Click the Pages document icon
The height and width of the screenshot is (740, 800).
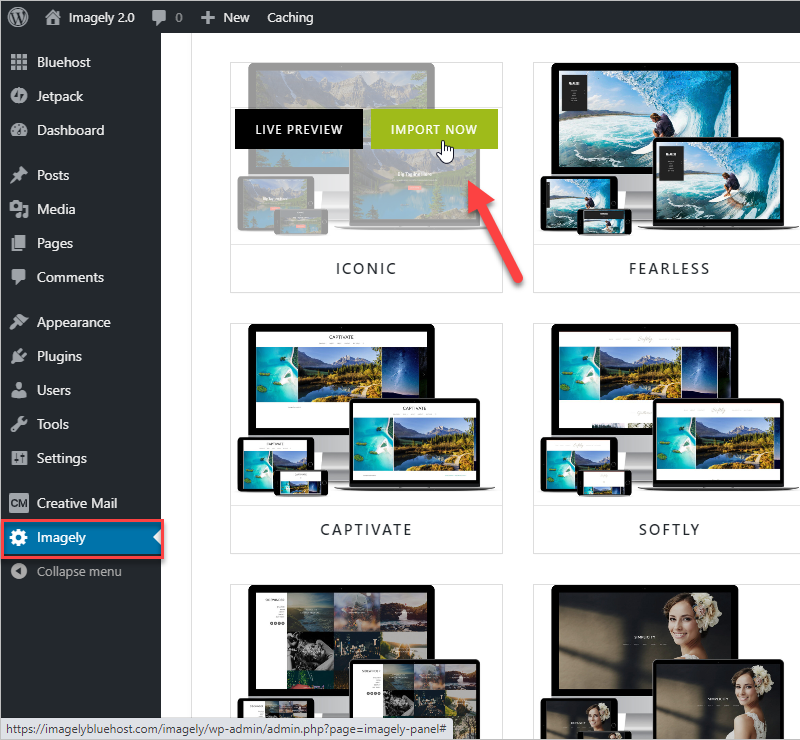click(19, 243)
